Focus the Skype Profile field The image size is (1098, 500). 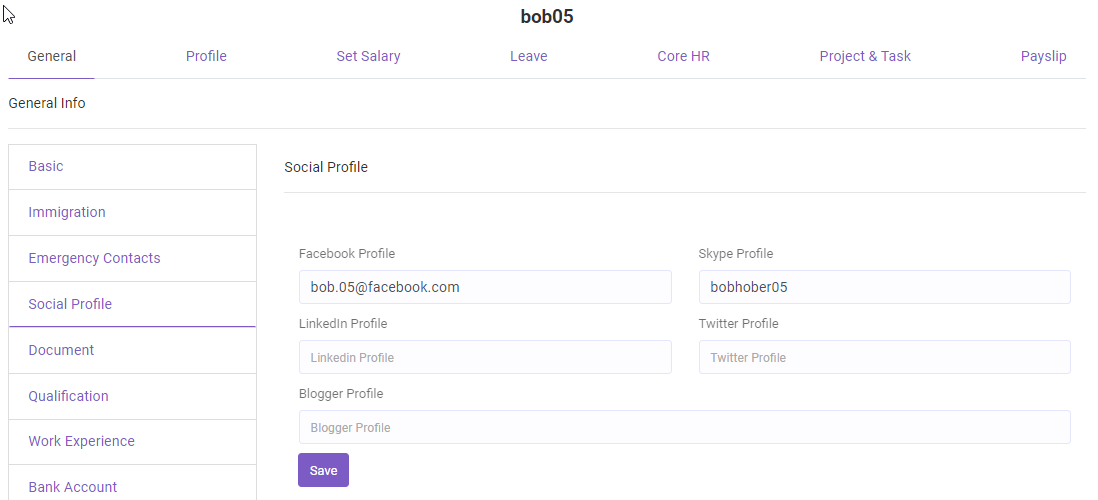tap(884, 287)
